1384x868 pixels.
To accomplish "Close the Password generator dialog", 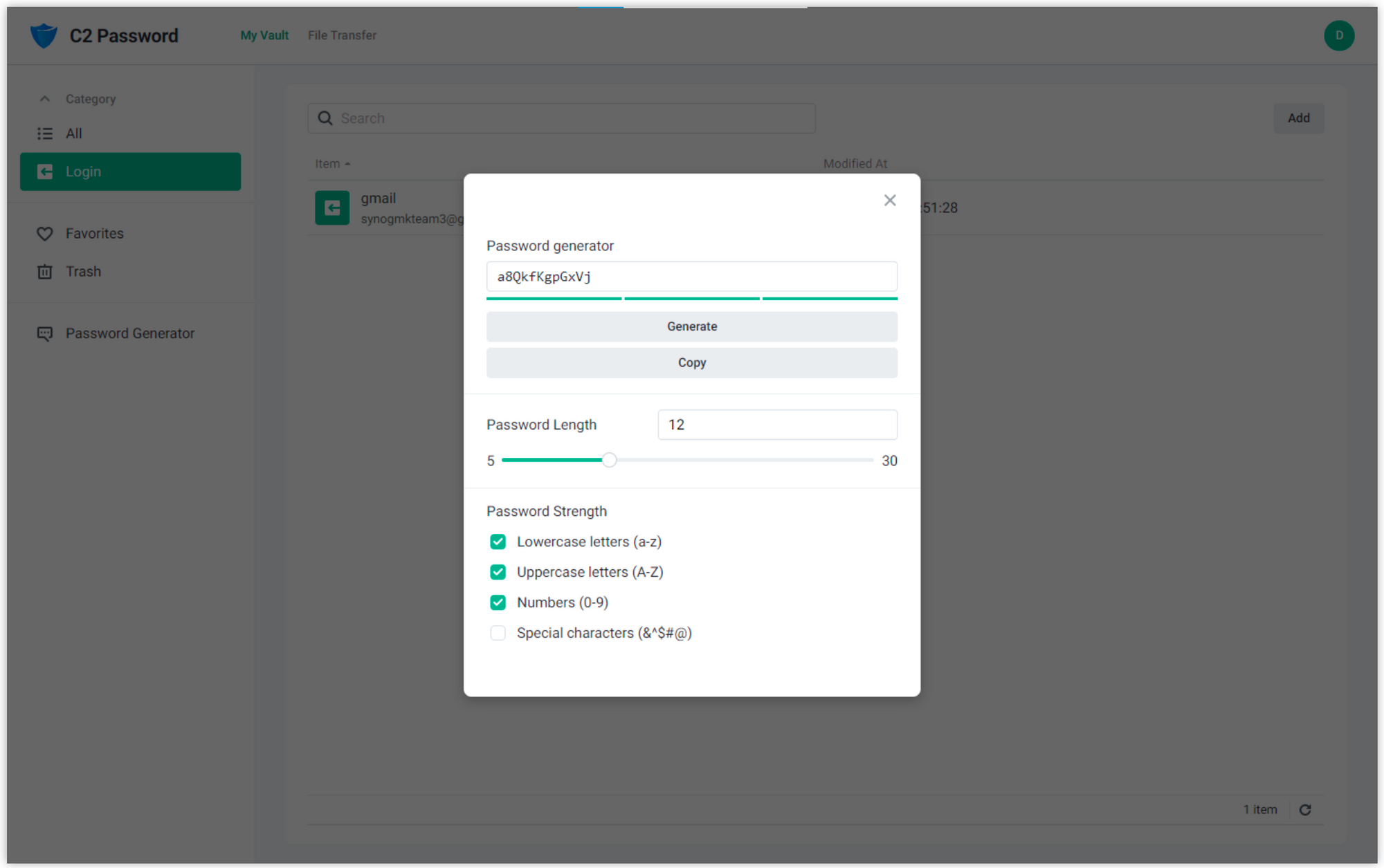I will click(x=890, y=201).
